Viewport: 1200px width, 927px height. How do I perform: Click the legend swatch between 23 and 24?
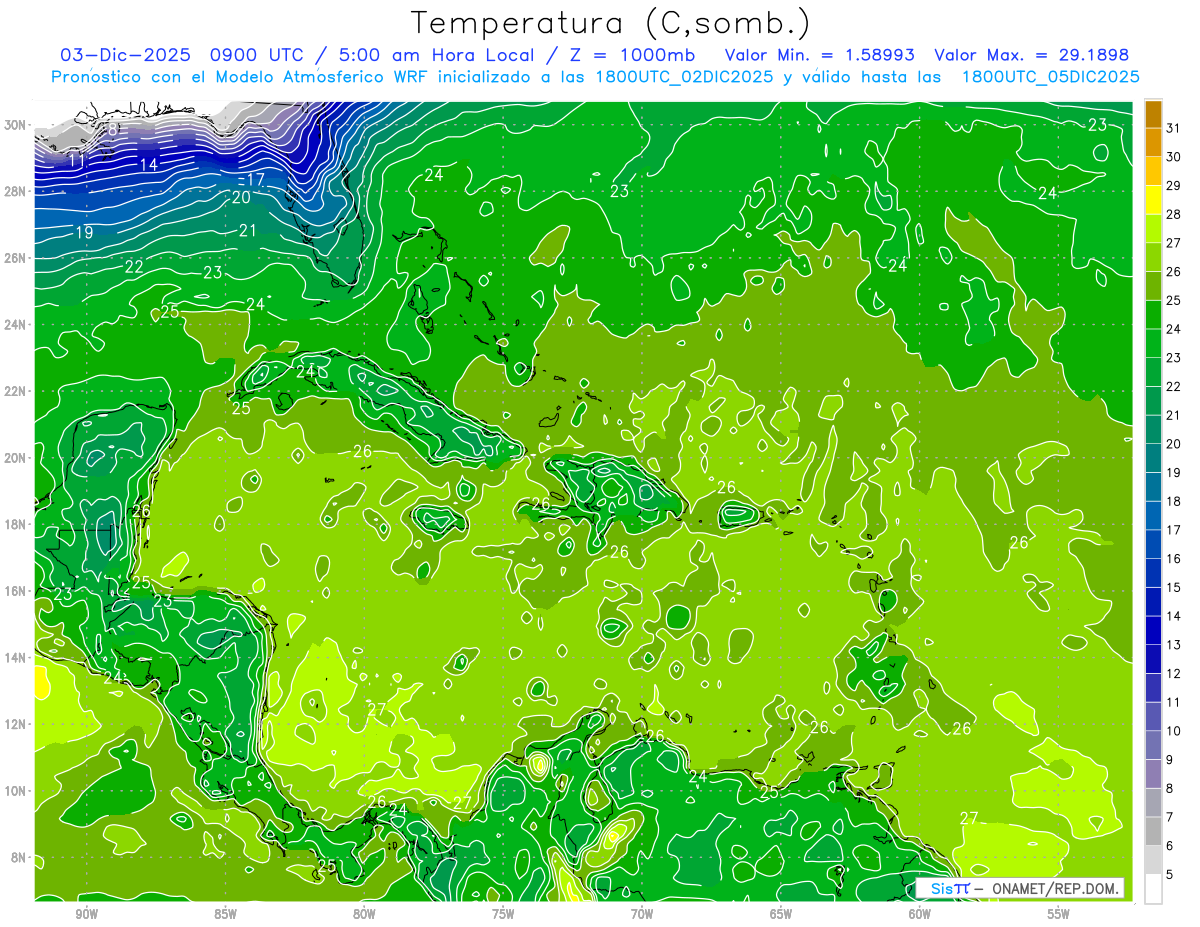click(1153, 344)
